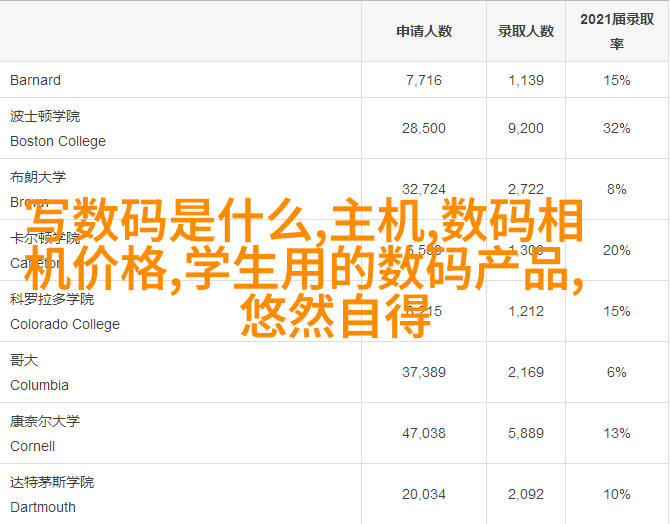Click the 录取人数 column header
Image resolution: width=670 pixels, height=524 pixels.
526,31
